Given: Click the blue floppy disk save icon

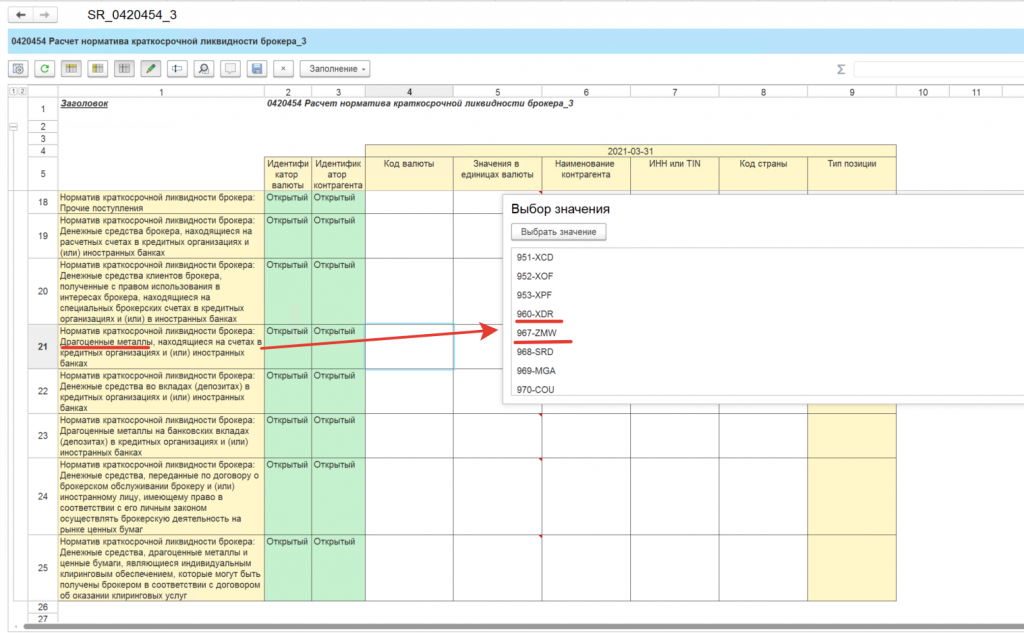Looking at the screenshot, I should (x=257, y=69).
